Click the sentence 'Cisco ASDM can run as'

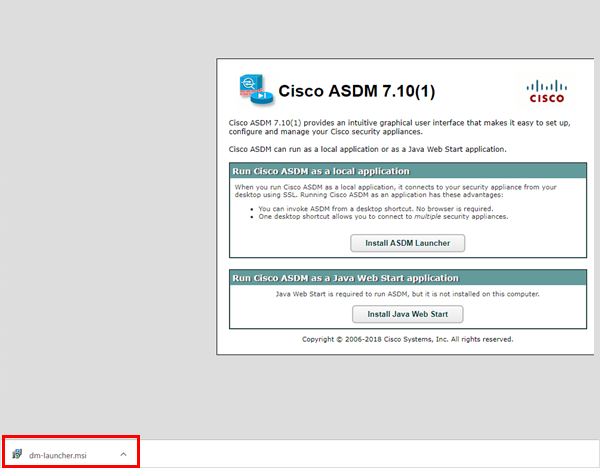click(x=366, y=149)
